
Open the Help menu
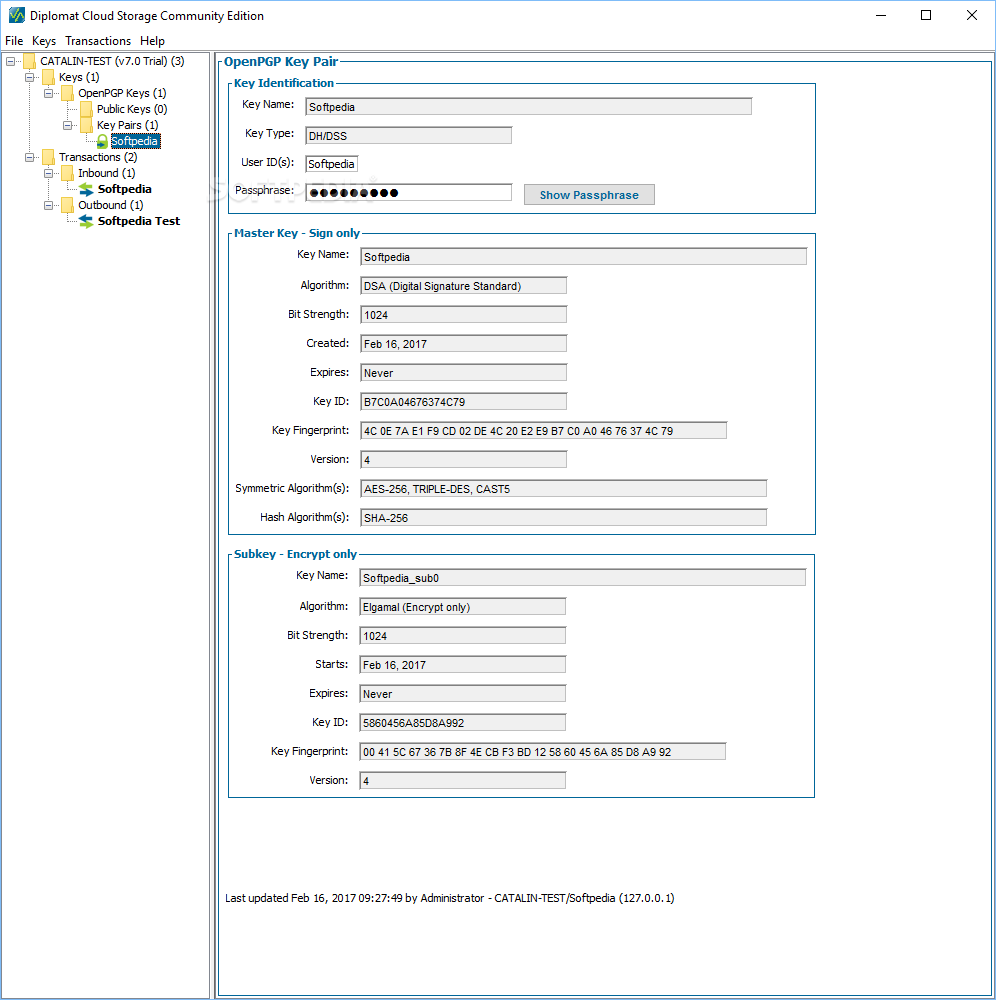(x=152, y=41)
